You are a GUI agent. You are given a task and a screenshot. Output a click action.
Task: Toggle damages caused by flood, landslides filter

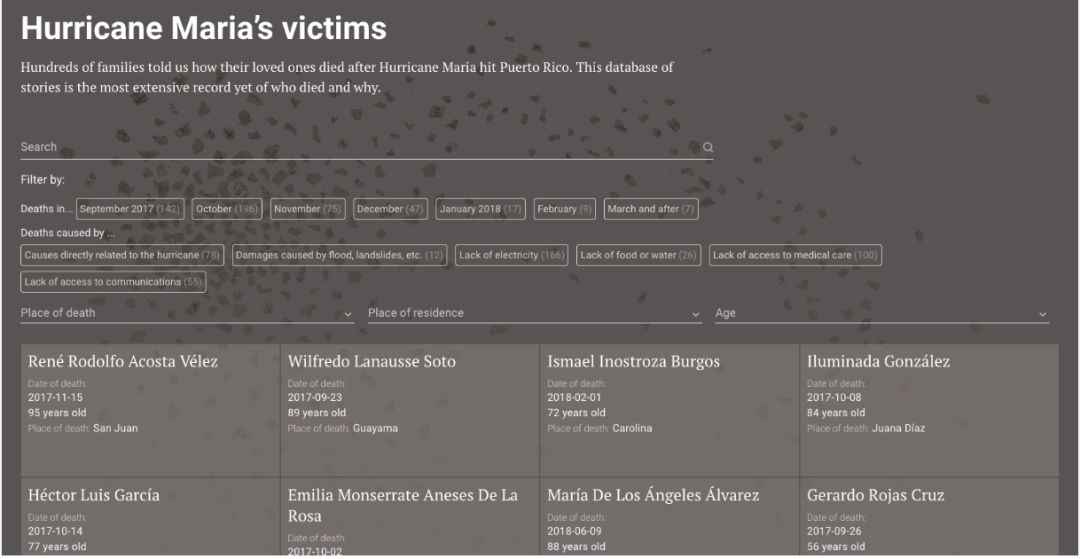point(339,255)
